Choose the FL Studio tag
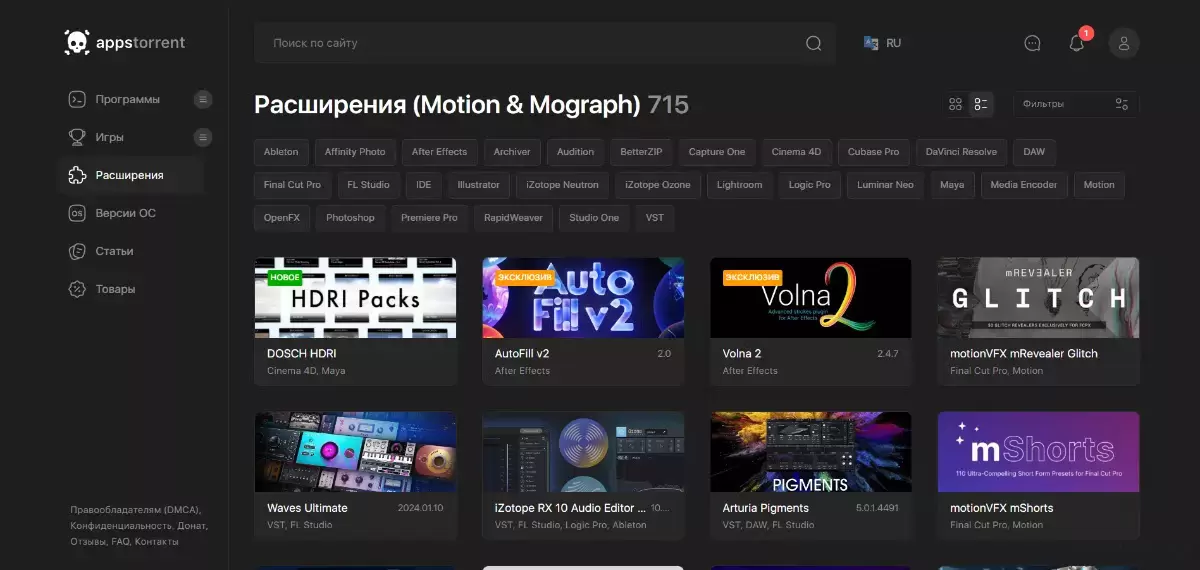The height and width of the screenshot is (570, 1200). coord(369,185)
